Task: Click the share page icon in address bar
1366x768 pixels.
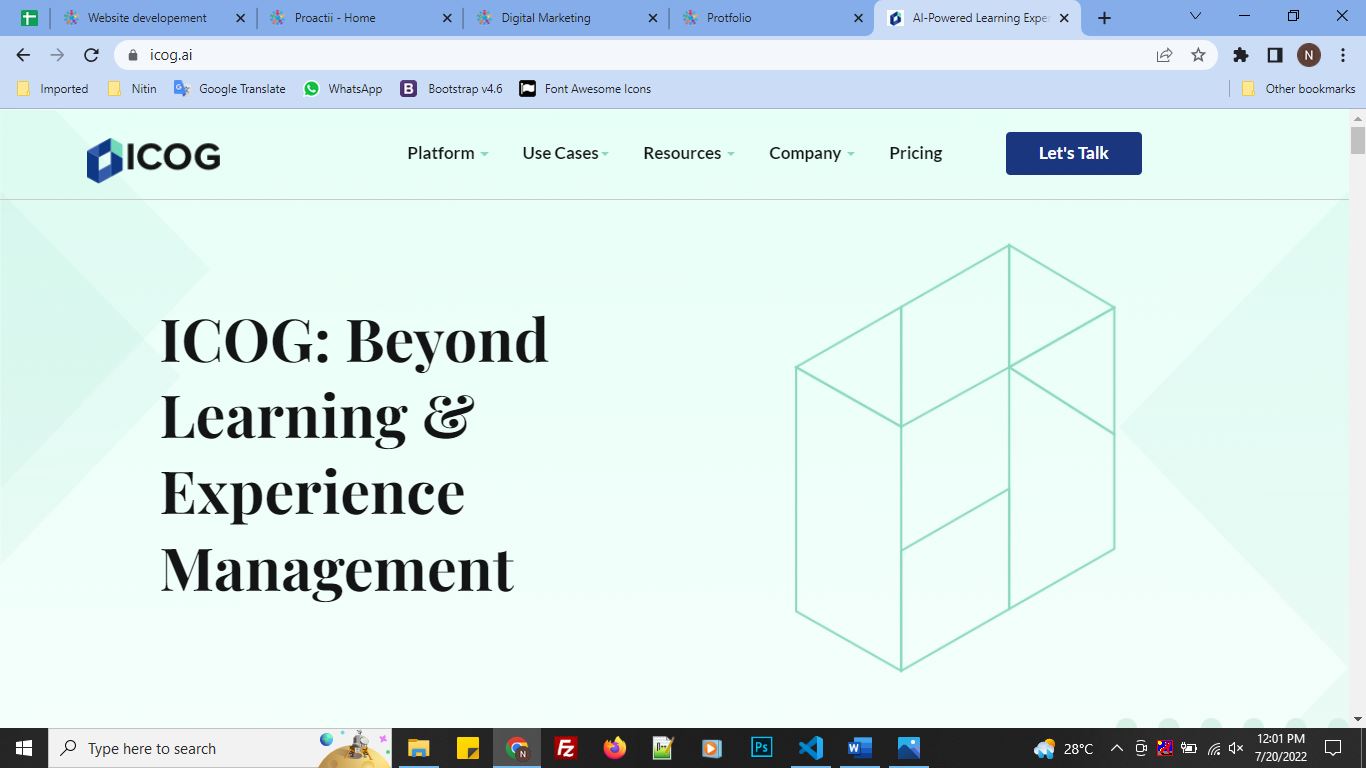Action: (1164, 55)
